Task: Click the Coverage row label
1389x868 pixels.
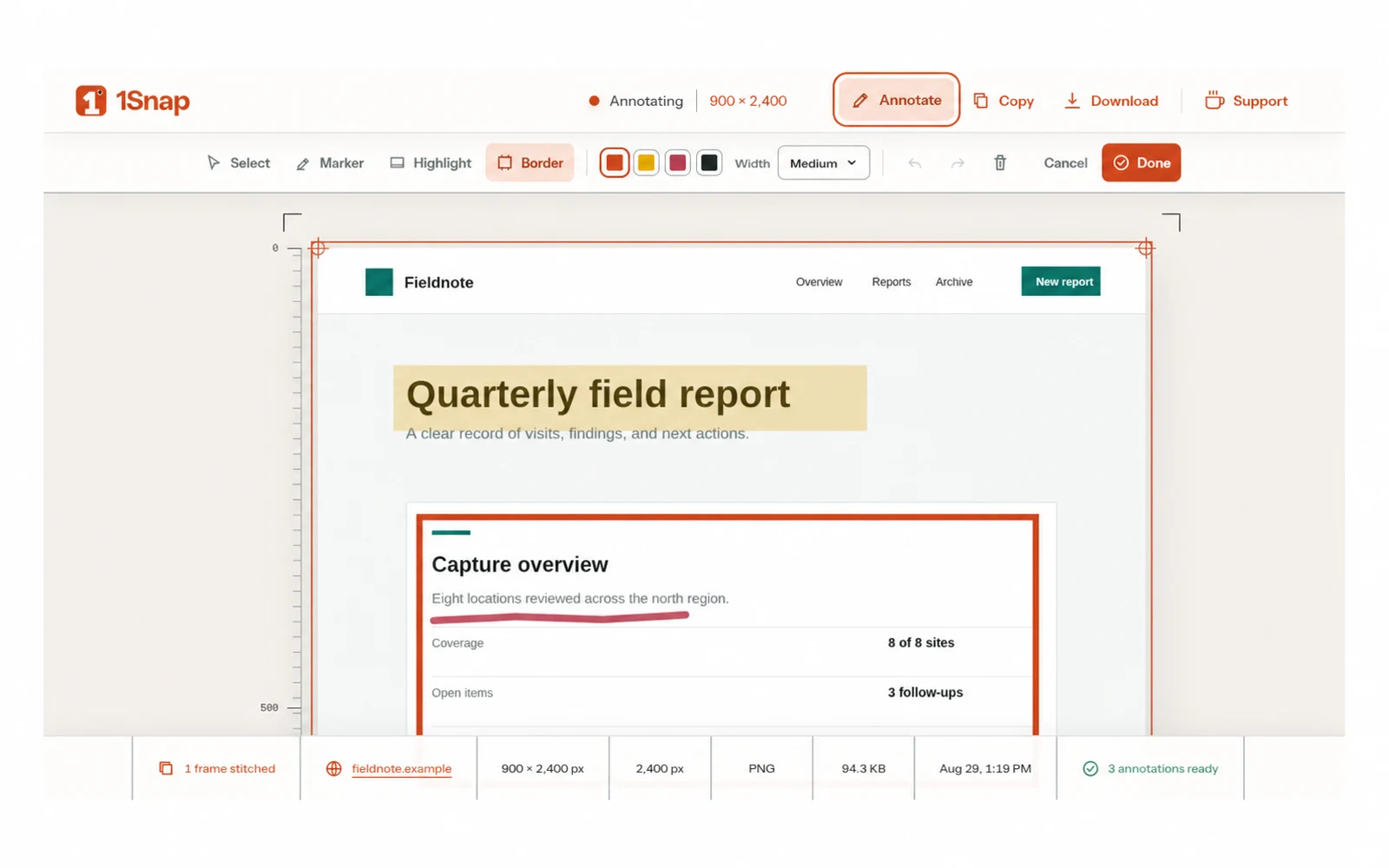Action: coord(458,643)
